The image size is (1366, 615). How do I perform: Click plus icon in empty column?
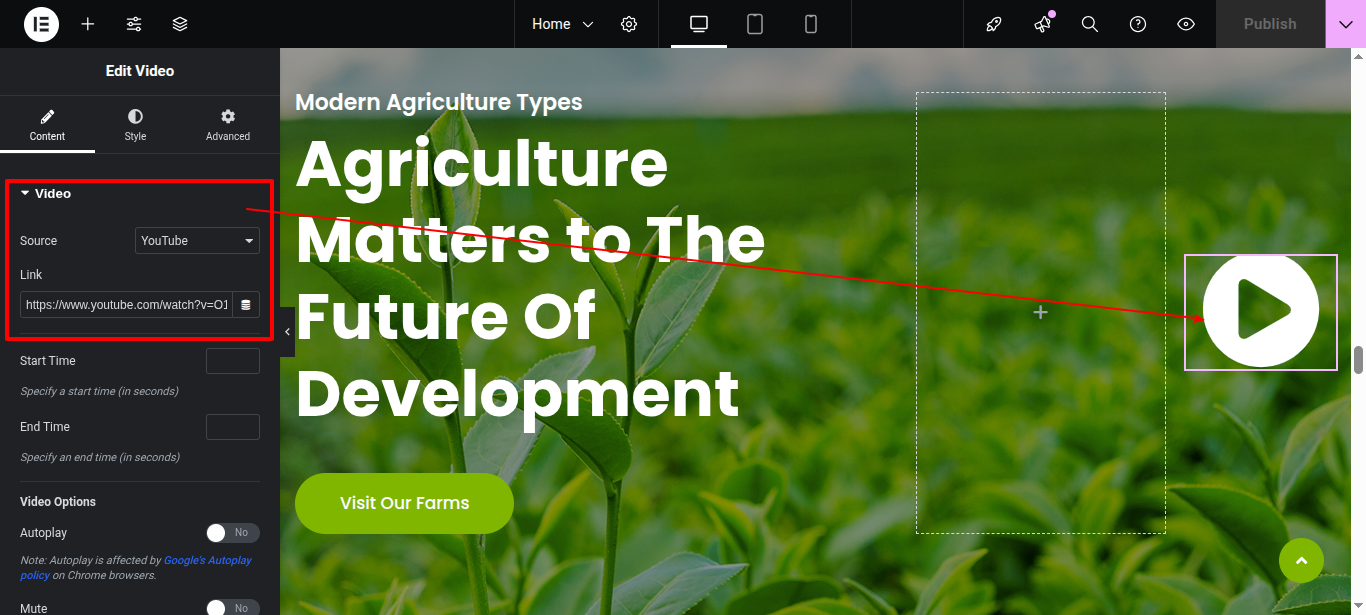point(1040,312)
